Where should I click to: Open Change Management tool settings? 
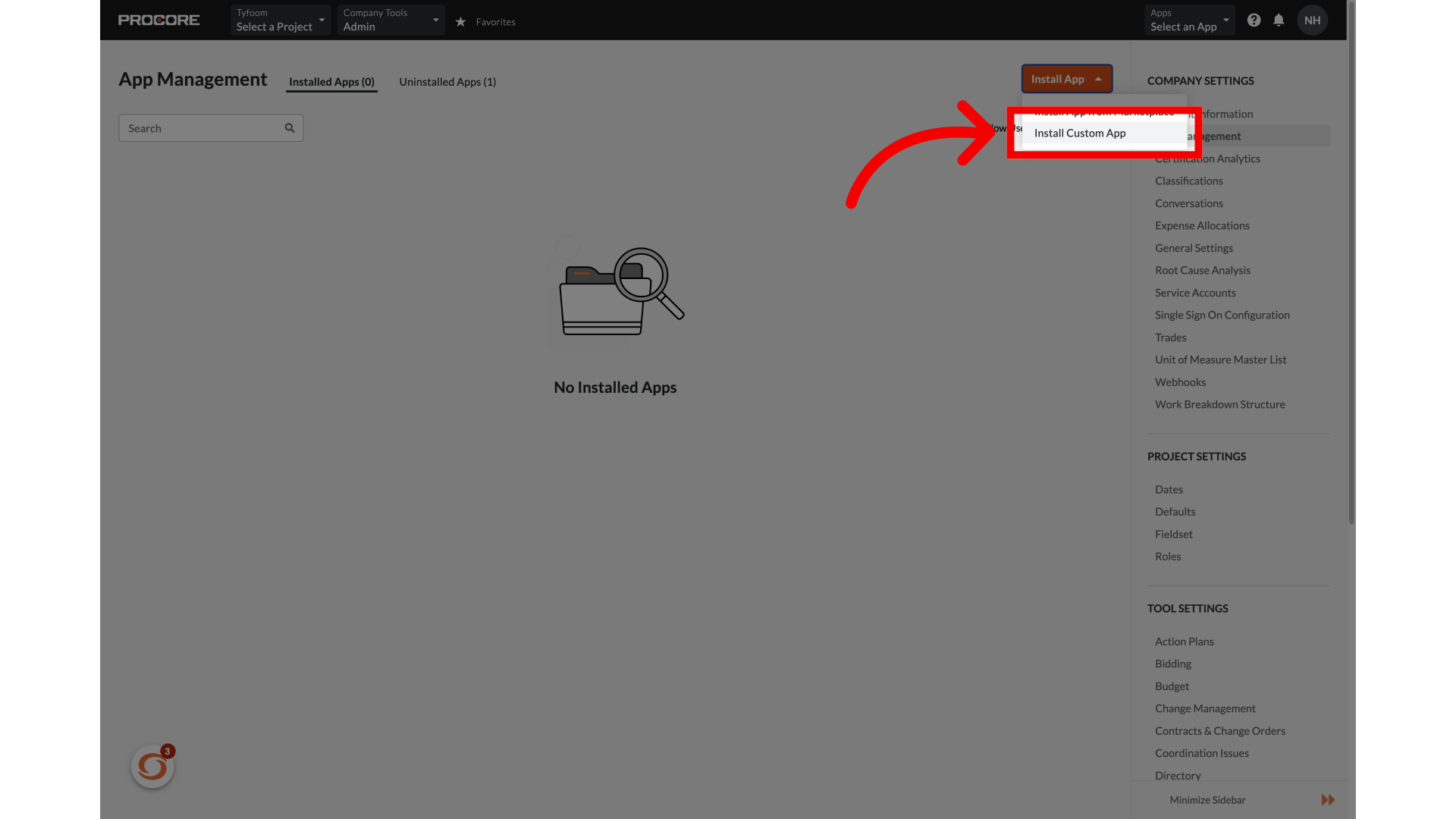tap(1205, 709)
